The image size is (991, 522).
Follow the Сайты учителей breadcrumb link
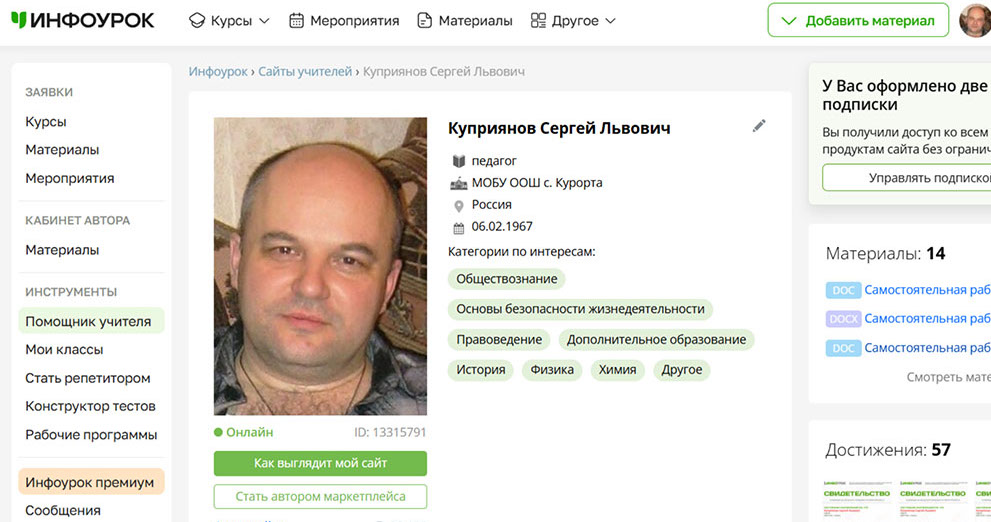click(305, 71)
